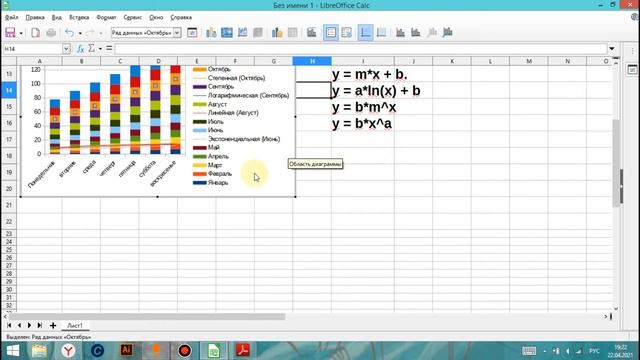Click the New document icon

36,33
